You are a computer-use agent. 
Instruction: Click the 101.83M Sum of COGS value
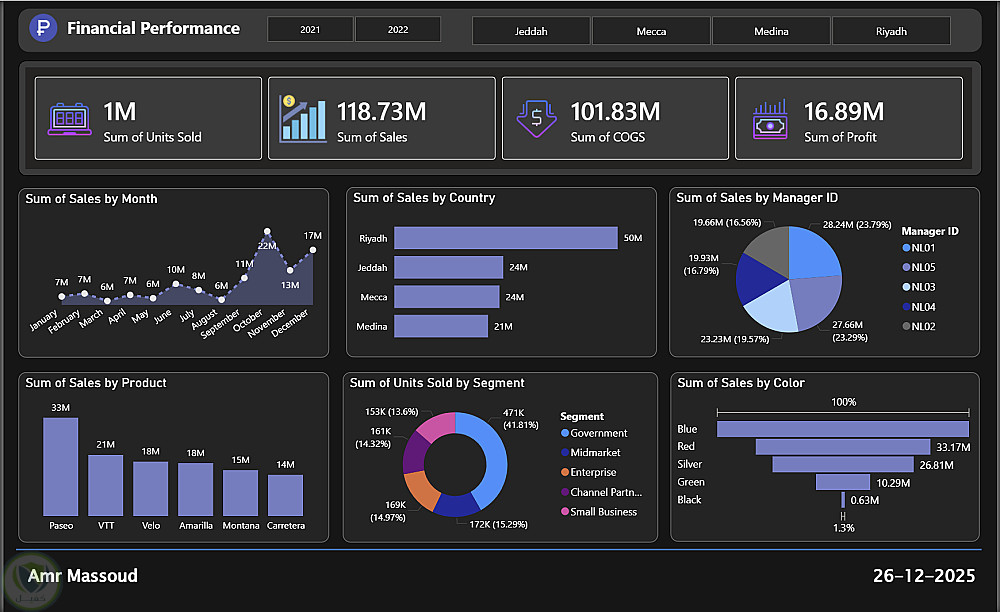(x=615, y=112)
